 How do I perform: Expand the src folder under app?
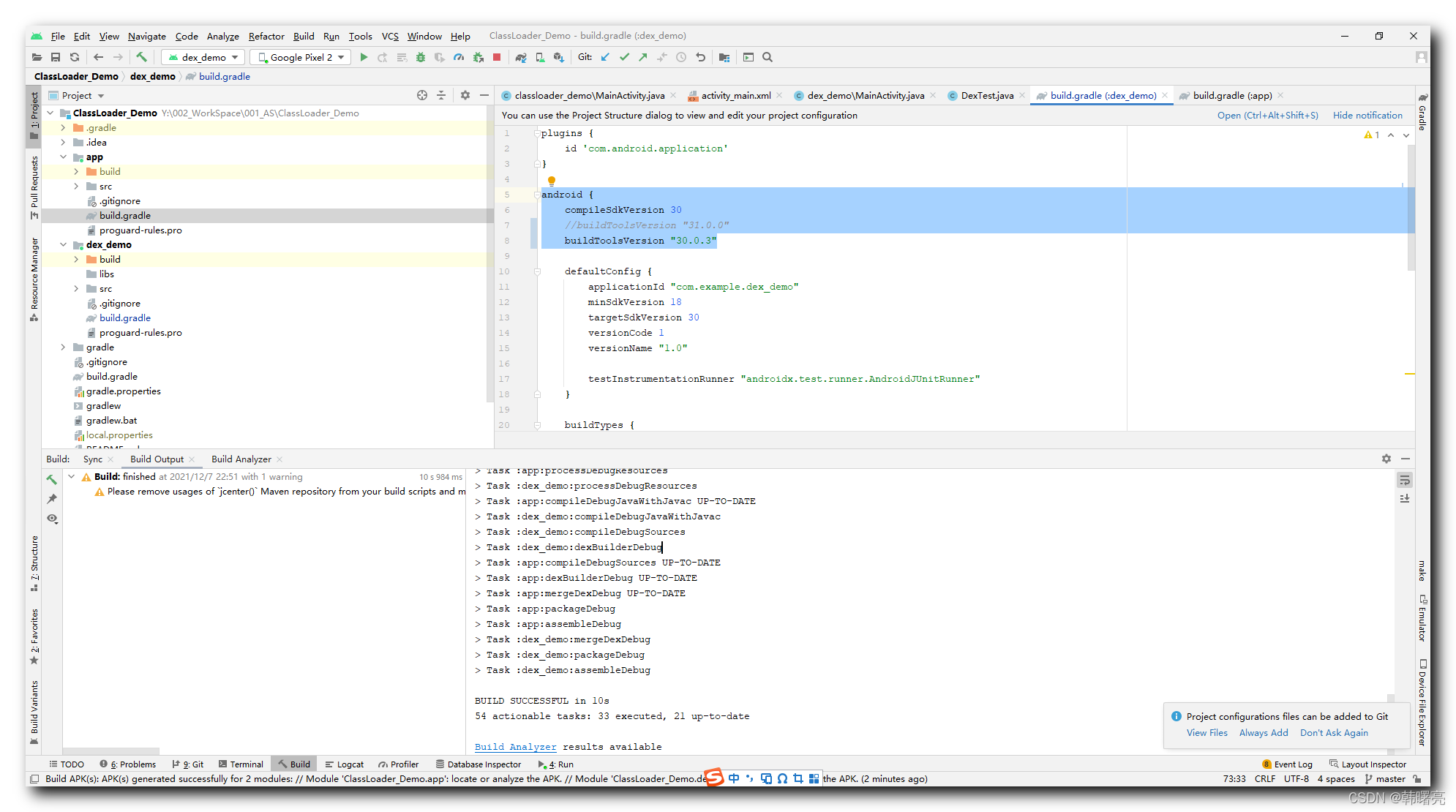[76, 186]
